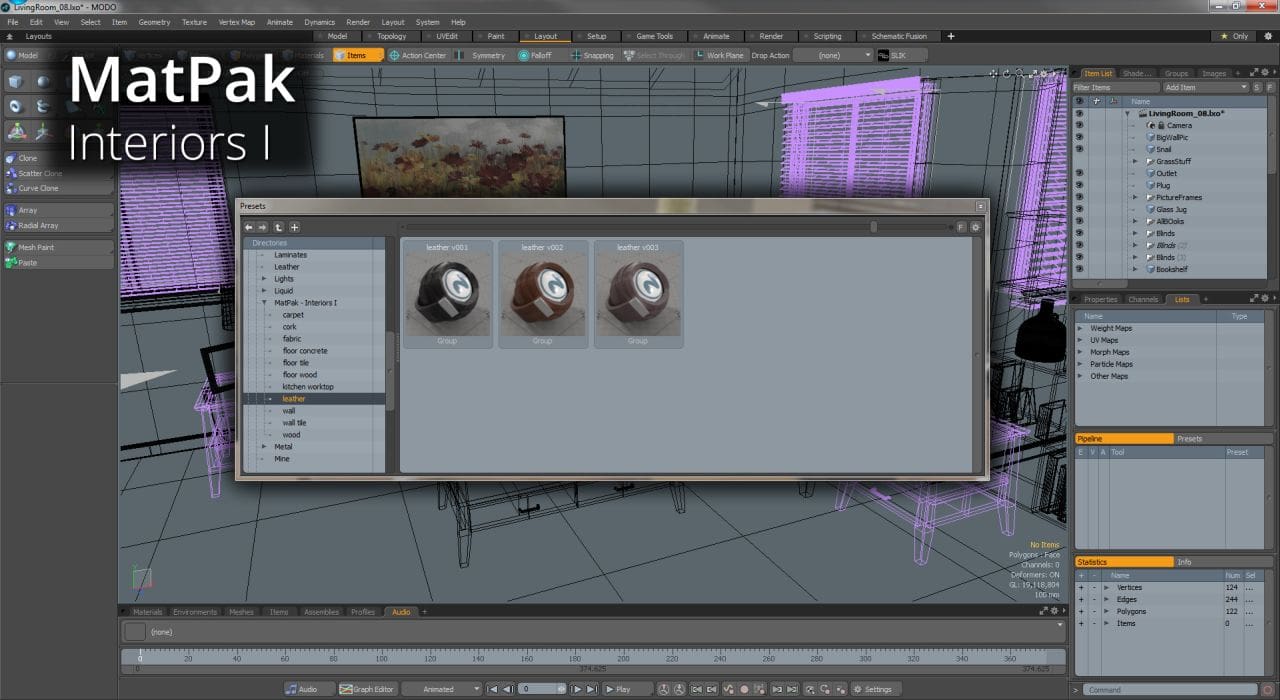Toggle visibility of PictureFrames group
Image resolution: width=1280 pixels, height=700 pixels.
[x=1079, y=197]
